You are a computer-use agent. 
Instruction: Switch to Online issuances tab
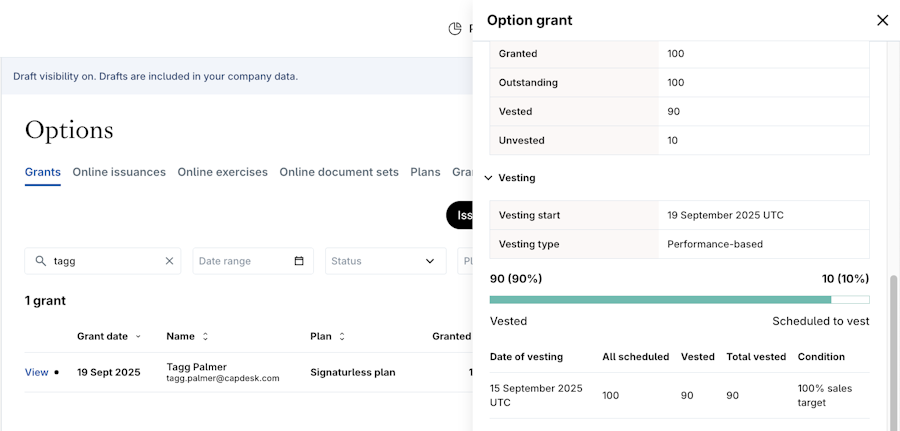[x=119, y=172]
